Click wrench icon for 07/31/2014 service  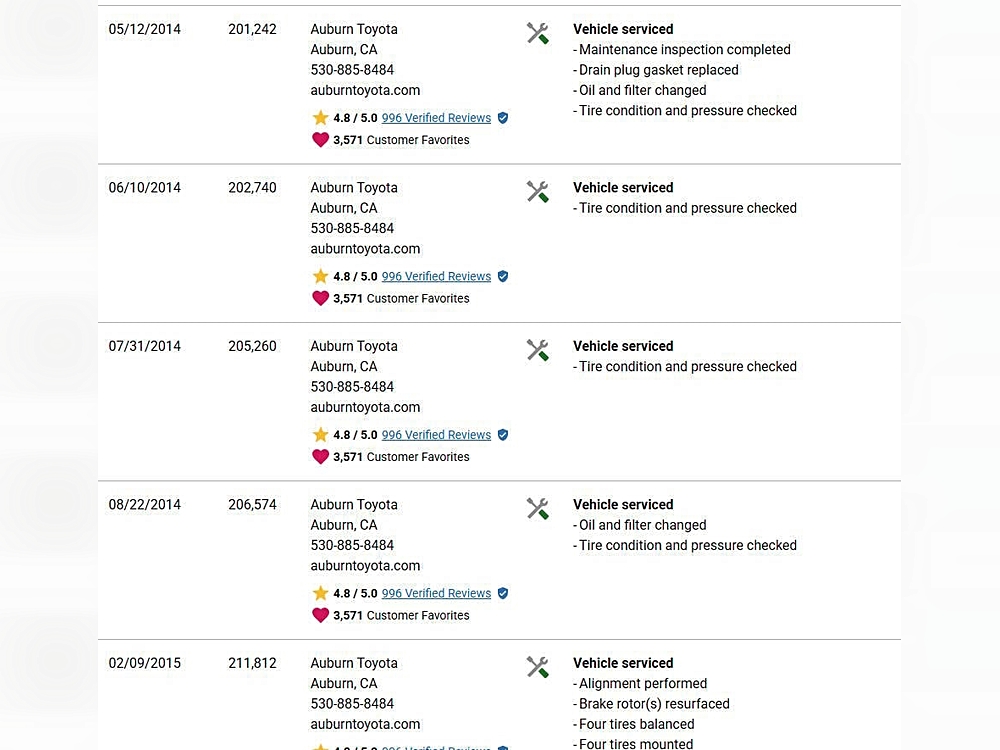click(537, 350)
